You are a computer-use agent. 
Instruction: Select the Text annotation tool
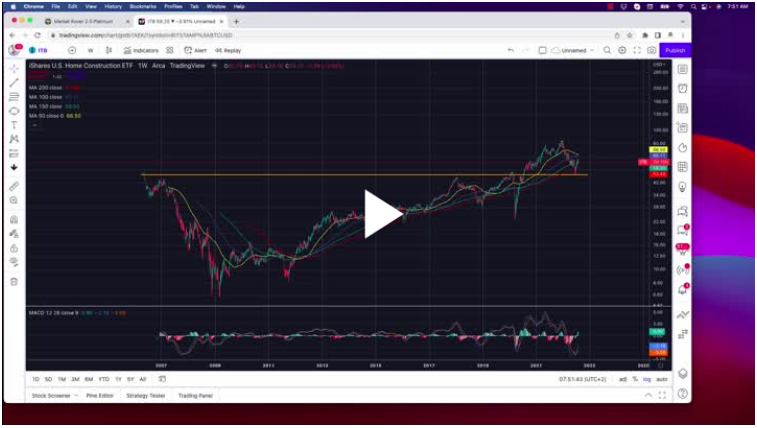(x=14, y=125)
